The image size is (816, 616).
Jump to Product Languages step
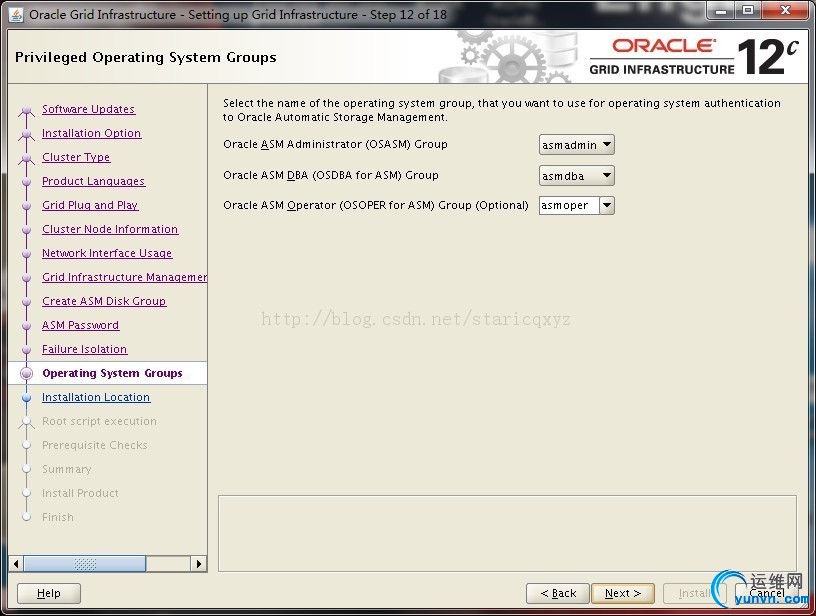(x=94, y=181)
